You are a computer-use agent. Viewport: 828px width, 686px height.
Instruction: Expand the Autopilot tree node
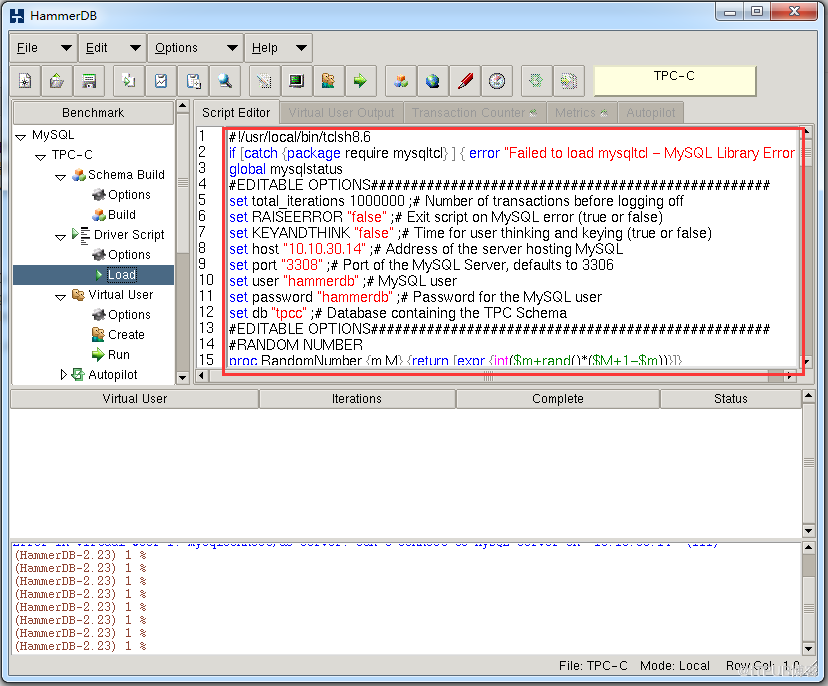63,374
